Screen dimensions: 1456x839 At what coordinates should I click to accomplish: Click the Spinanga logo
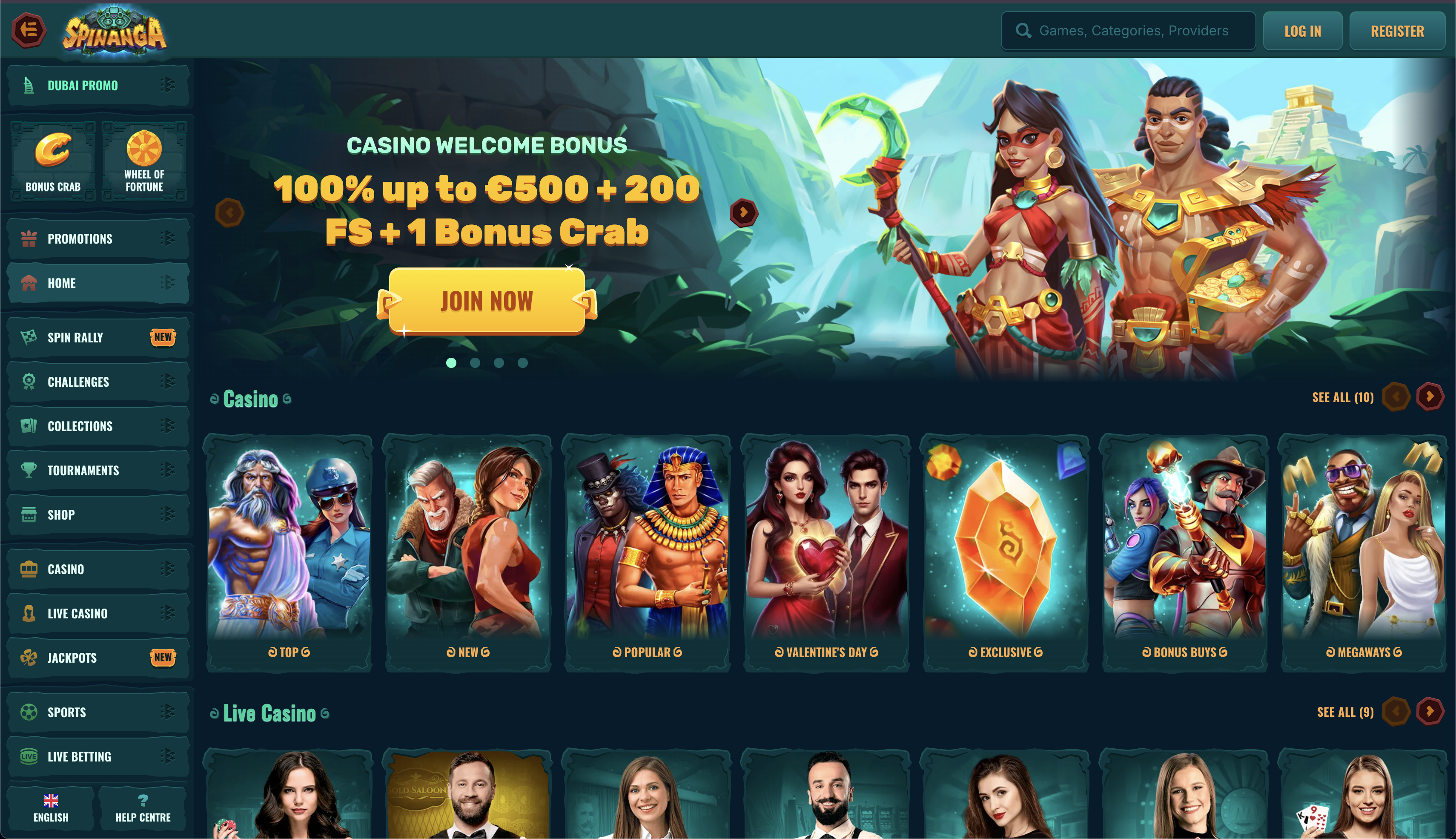(x=115, y=31)
